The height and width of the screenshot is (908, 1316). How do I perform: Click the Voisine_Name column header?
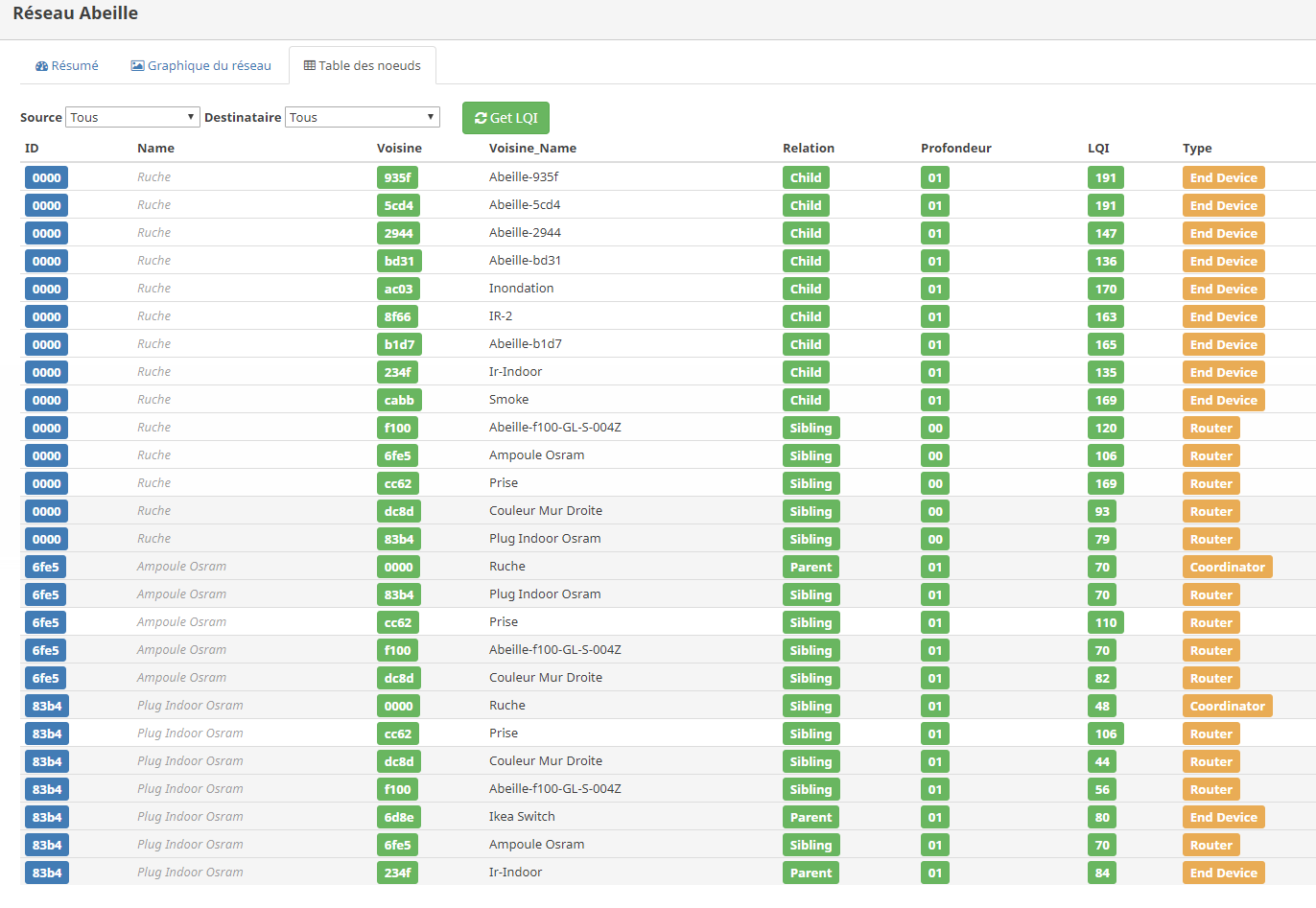(532, 148)
